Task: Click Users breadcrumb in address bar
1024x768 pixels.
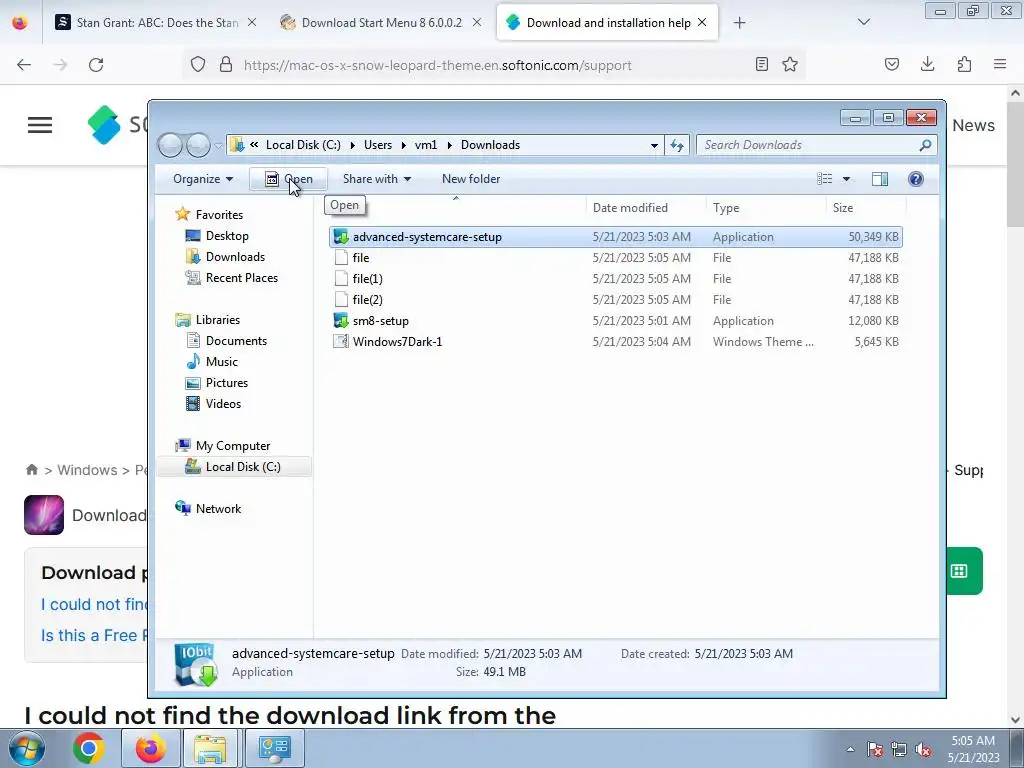Action: 378,145
